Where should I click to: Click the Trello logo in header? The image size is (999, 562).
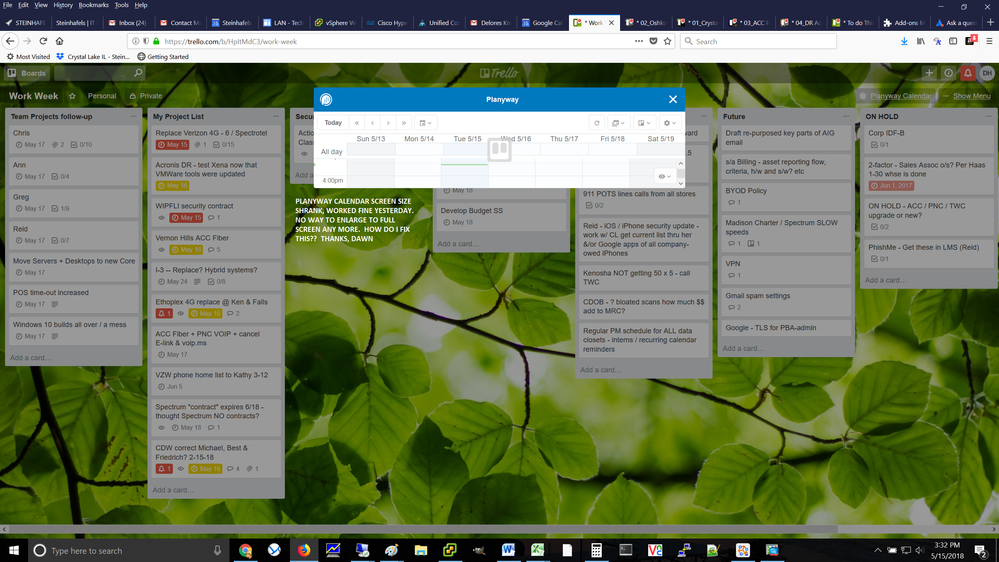pos(500,73)
